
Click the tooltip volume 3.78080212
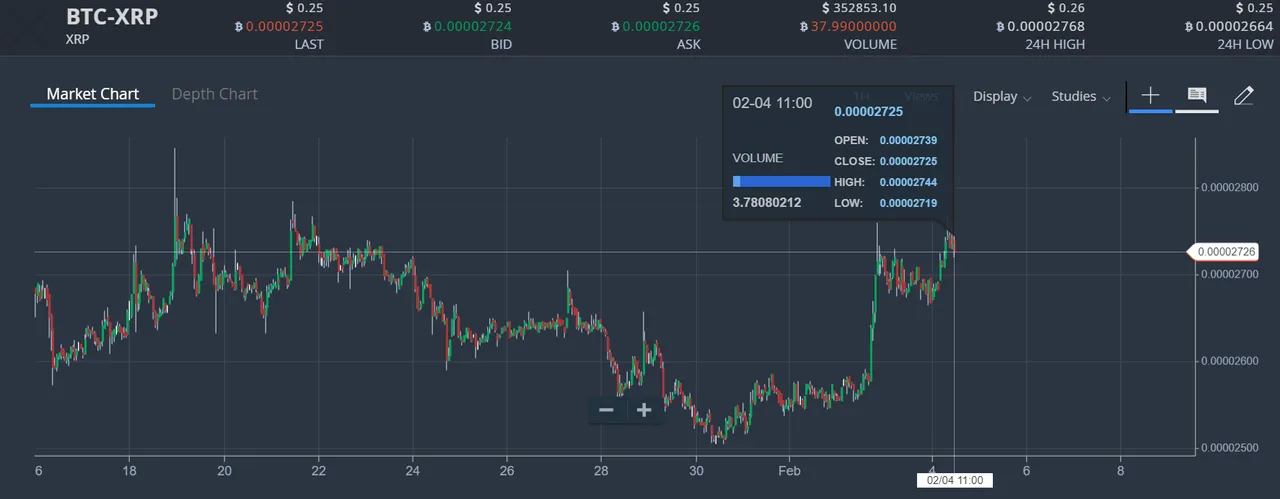click(767, 203)
